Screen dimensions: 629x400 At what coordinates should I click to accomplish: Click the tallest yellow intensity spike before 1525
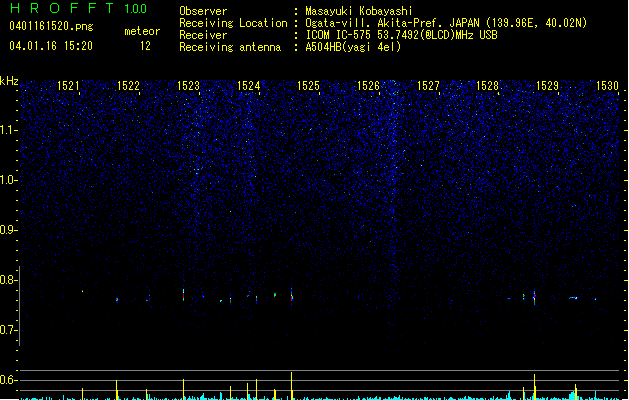292,386
